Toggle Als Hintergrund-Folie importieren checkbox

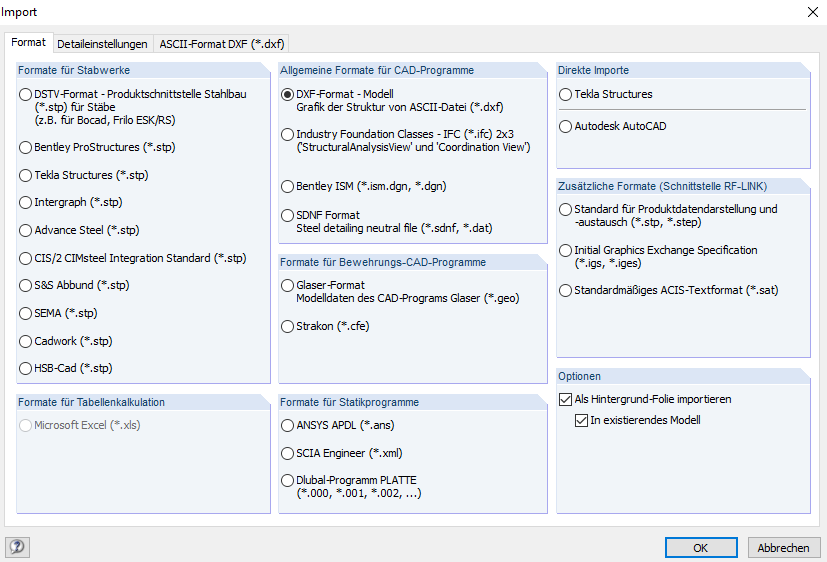(566, 399)
